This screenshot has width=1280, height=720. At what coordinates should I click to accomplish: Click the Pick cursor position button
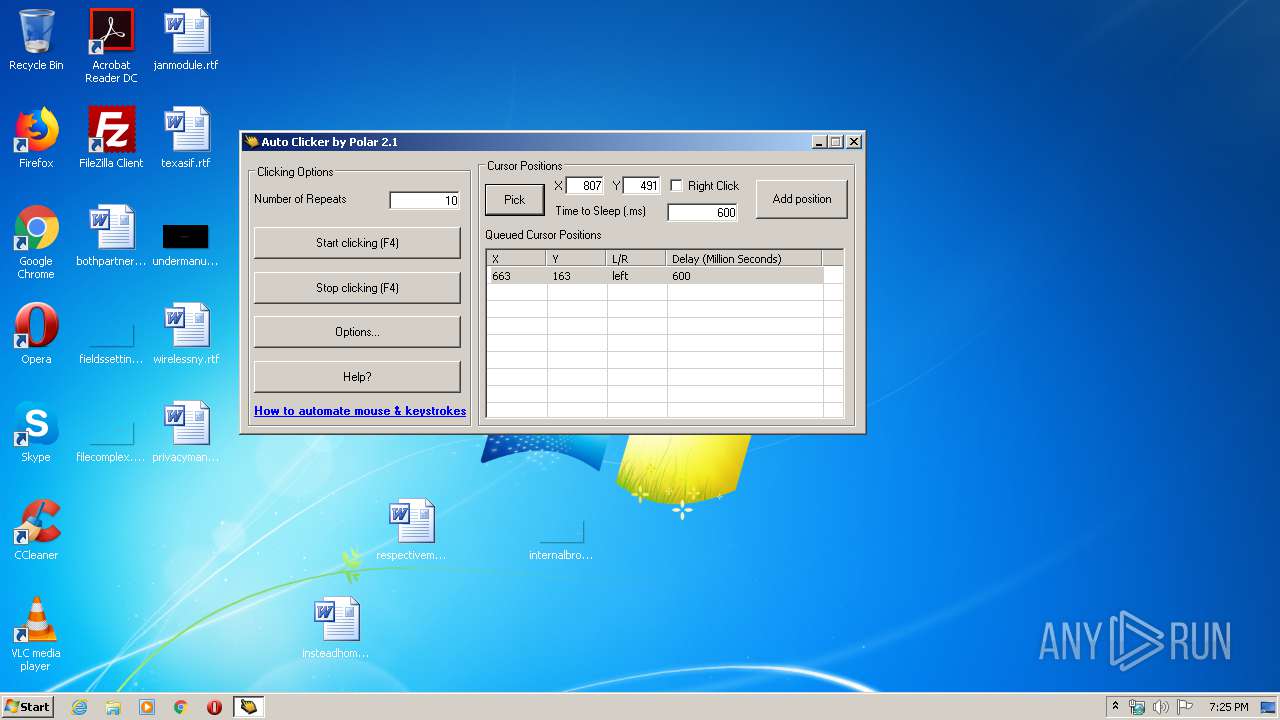[x=514, y=199]
